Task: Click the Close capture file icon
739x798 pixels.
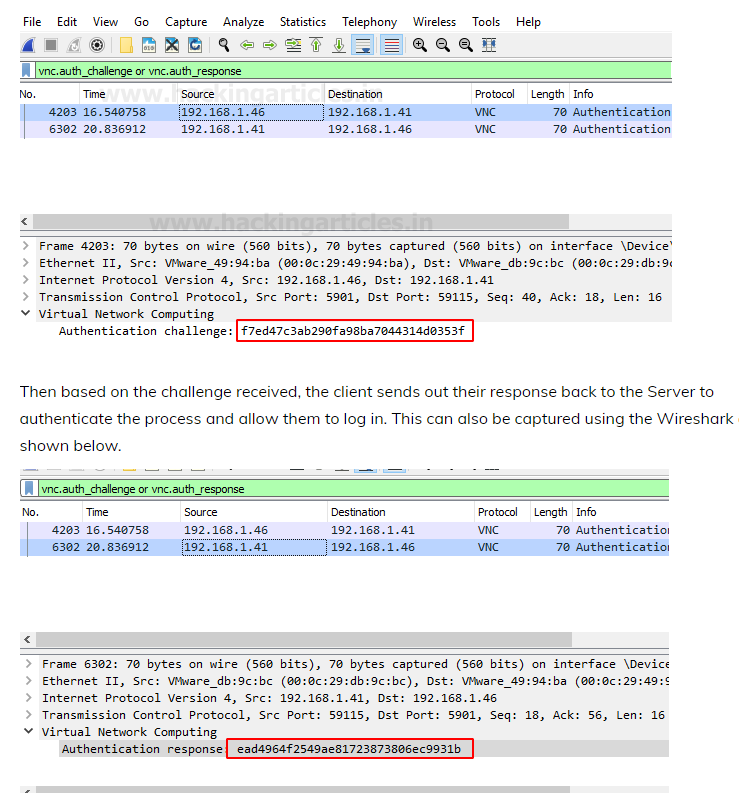Action: coord(172,45)
